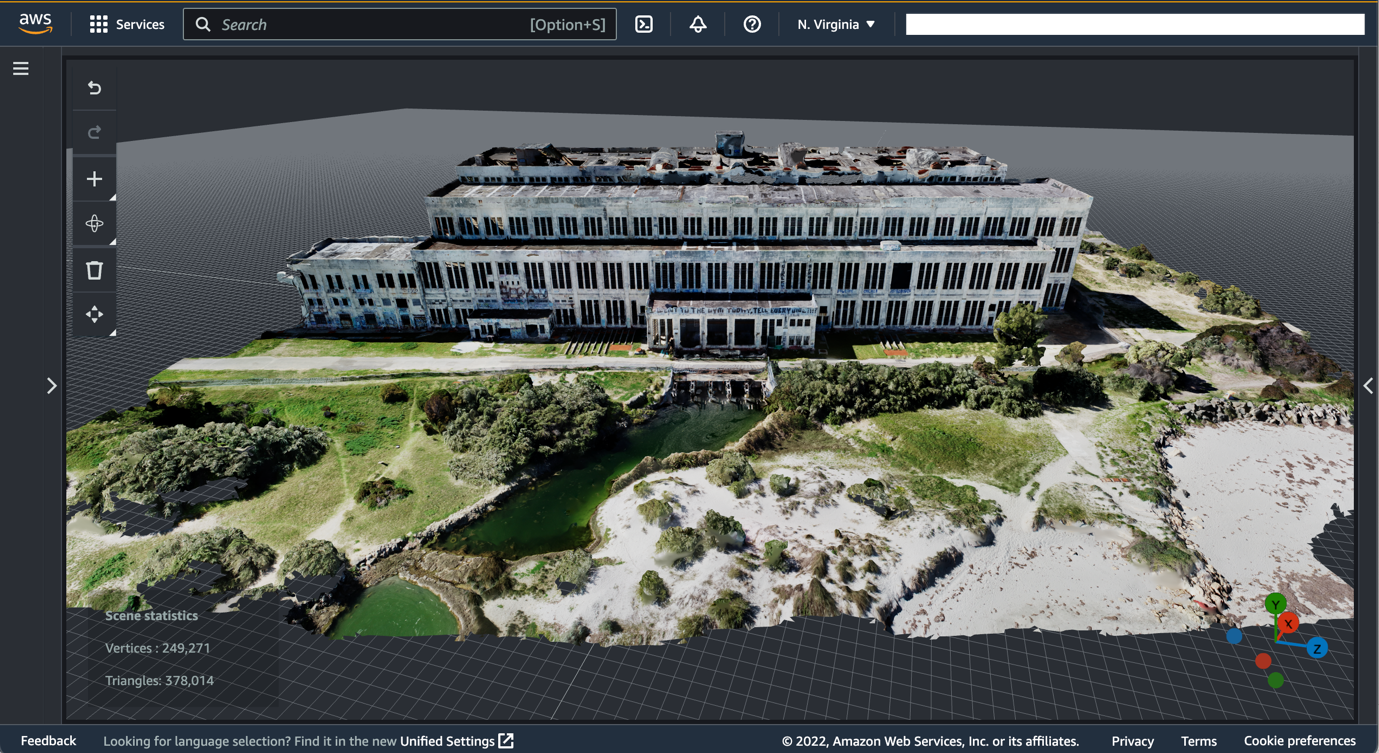Delete the selected object with trash icon

[94, 270]
